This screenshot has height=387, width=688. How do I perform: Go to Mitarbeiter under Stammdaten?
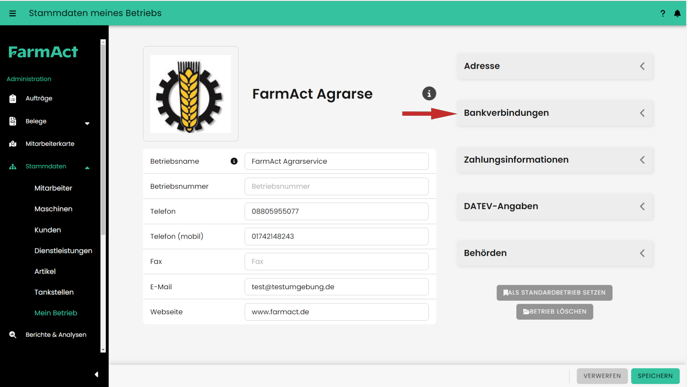53,188
